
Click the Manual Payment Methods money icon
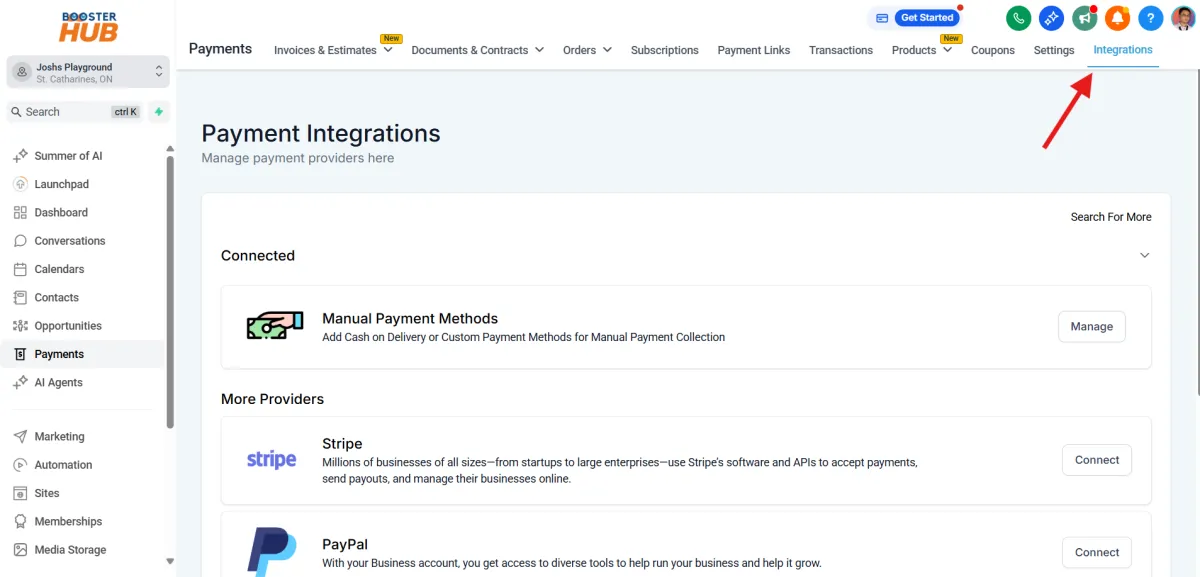click(273, 326)
